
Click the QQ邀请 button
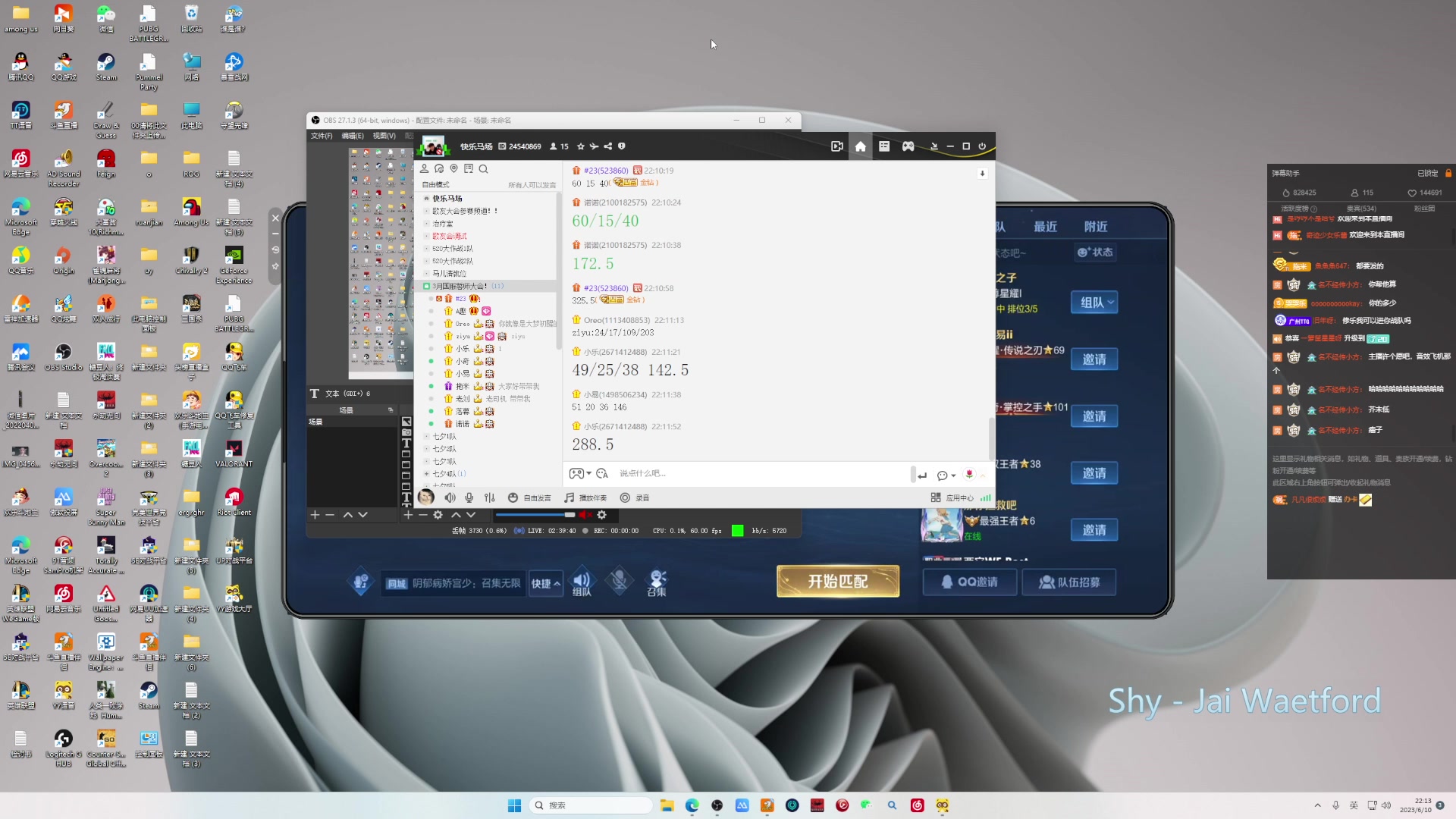click(970, 582)
